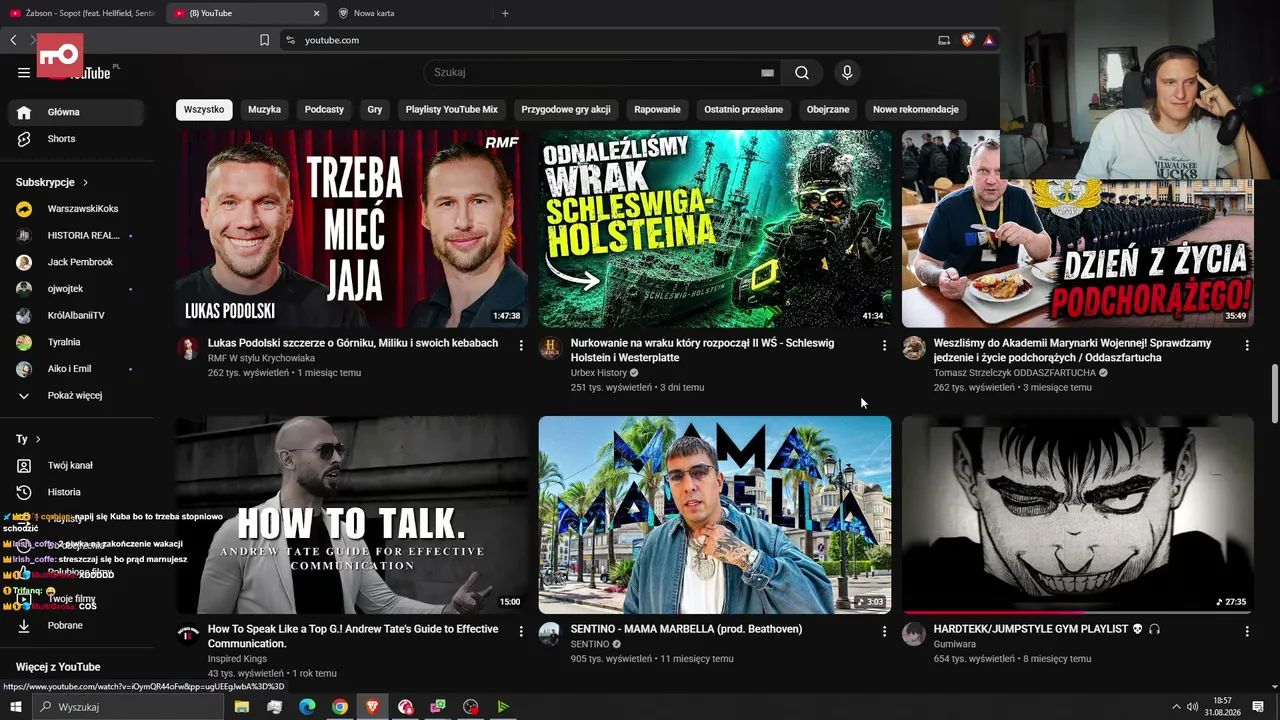Image resolution: width=1280 pixels, height=720 pixels.
Task: Select the Przygodowe gry akcji chip
Action: [566, 109]
